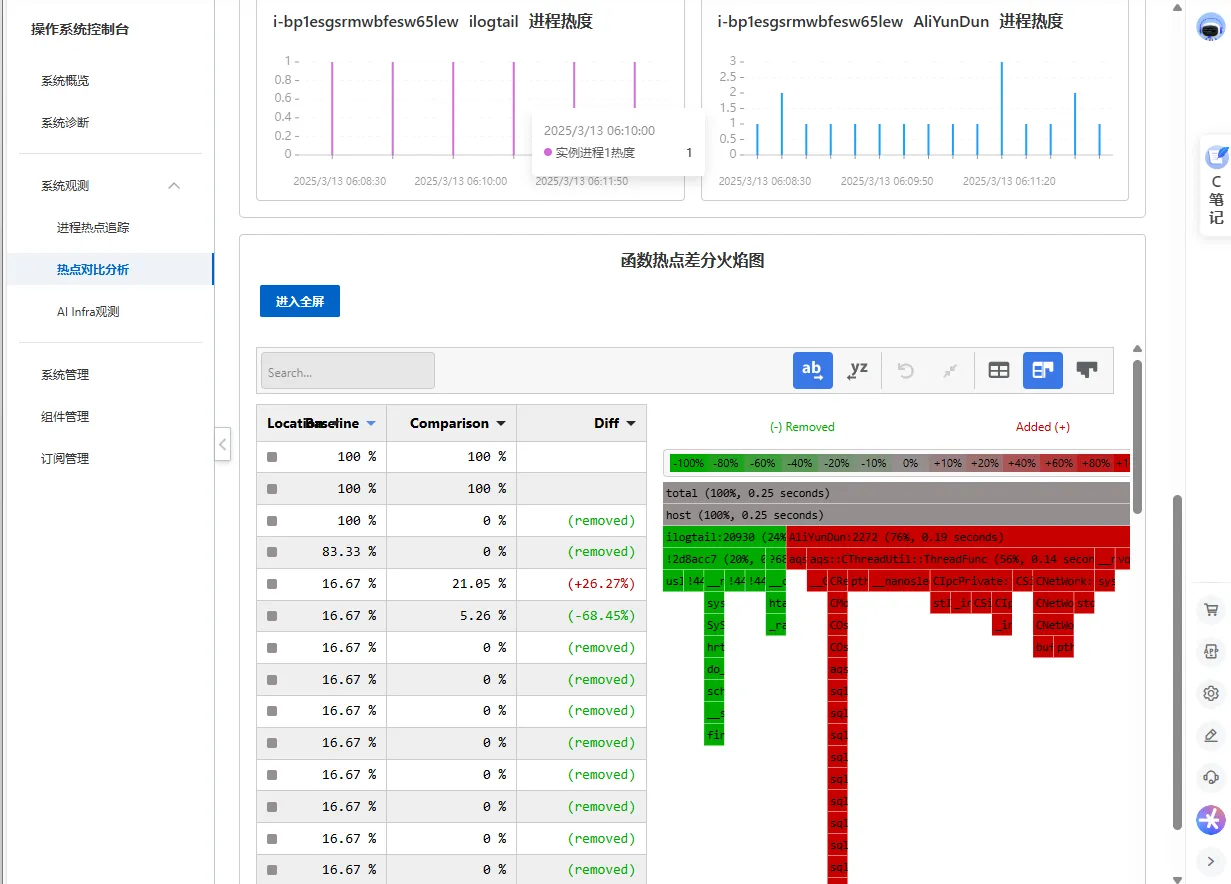The width and height of the screenshot is (1231, 884).
Task: Open 订阅管理 in the sidebar
Action: click(x=66, y=459)
